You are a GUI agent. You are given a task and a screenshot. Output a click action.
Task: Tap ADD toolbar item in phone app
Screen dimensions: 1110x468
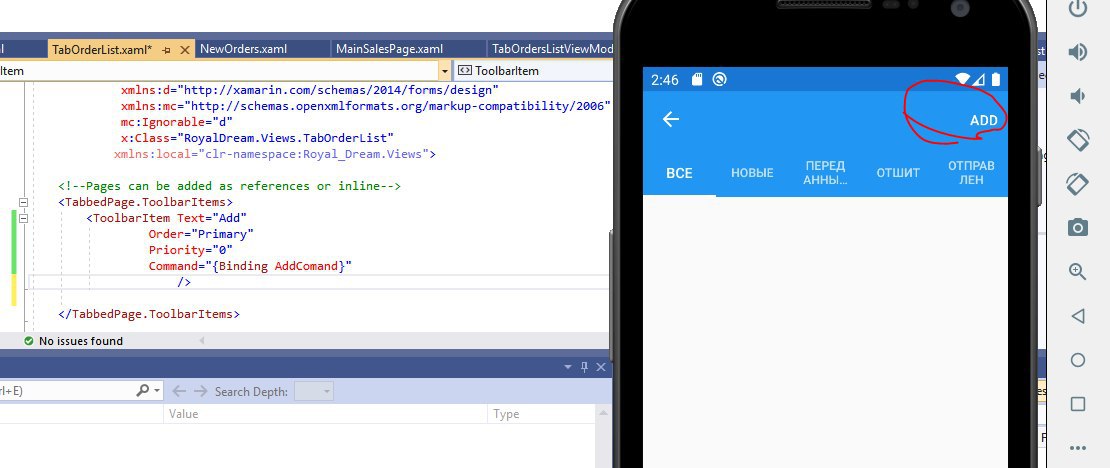983,120
